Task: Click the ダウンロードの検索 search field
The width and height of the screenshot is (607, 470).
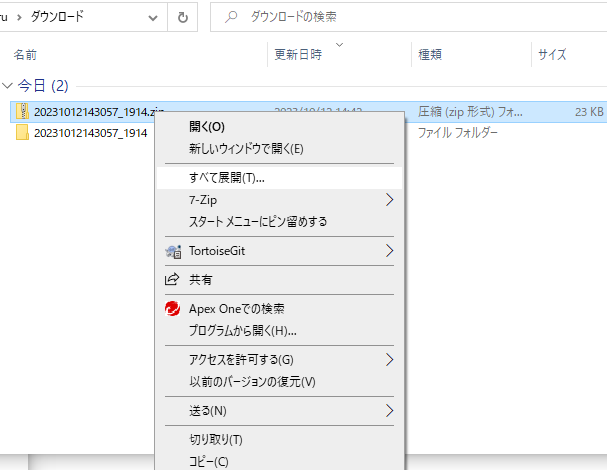Action: 400,17
